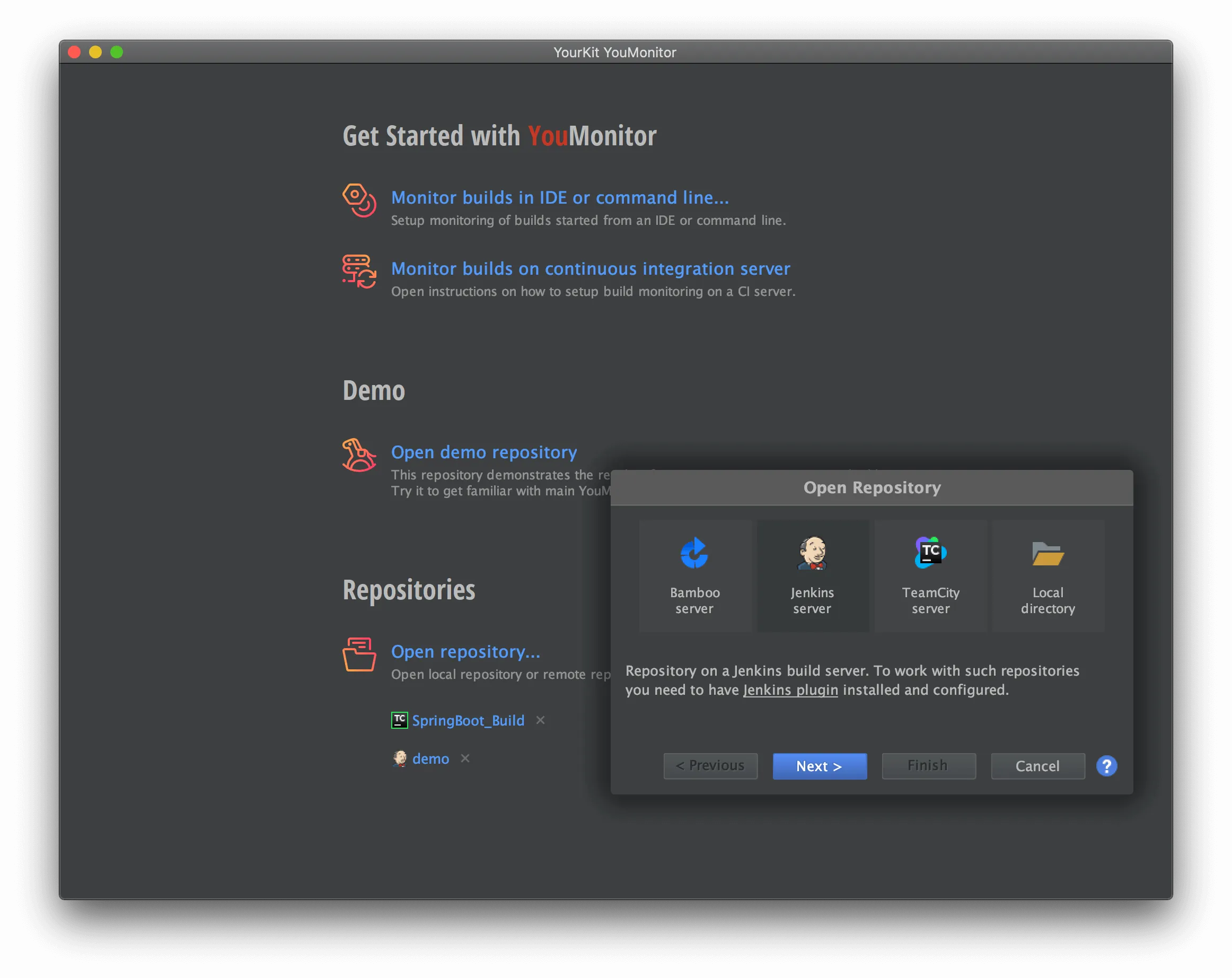Click the 'Open Repository' dialog title
This screenshot has width=1232, height=978.
pyautogui.click(x=872, y=487)
